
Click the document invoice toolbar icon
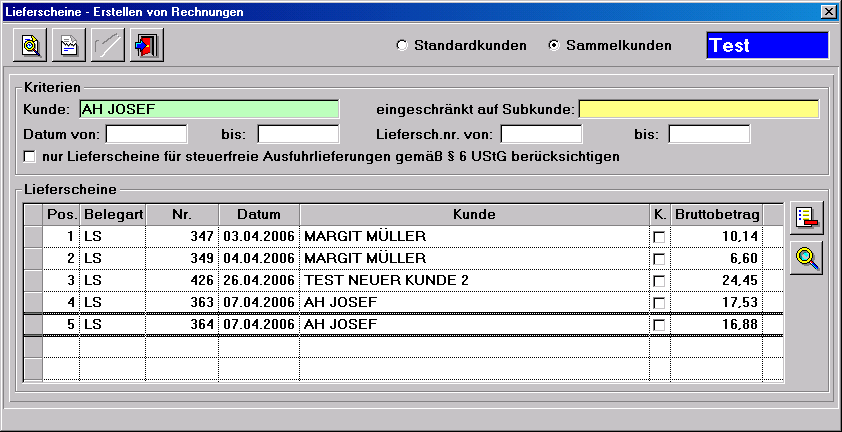(69, 45)
